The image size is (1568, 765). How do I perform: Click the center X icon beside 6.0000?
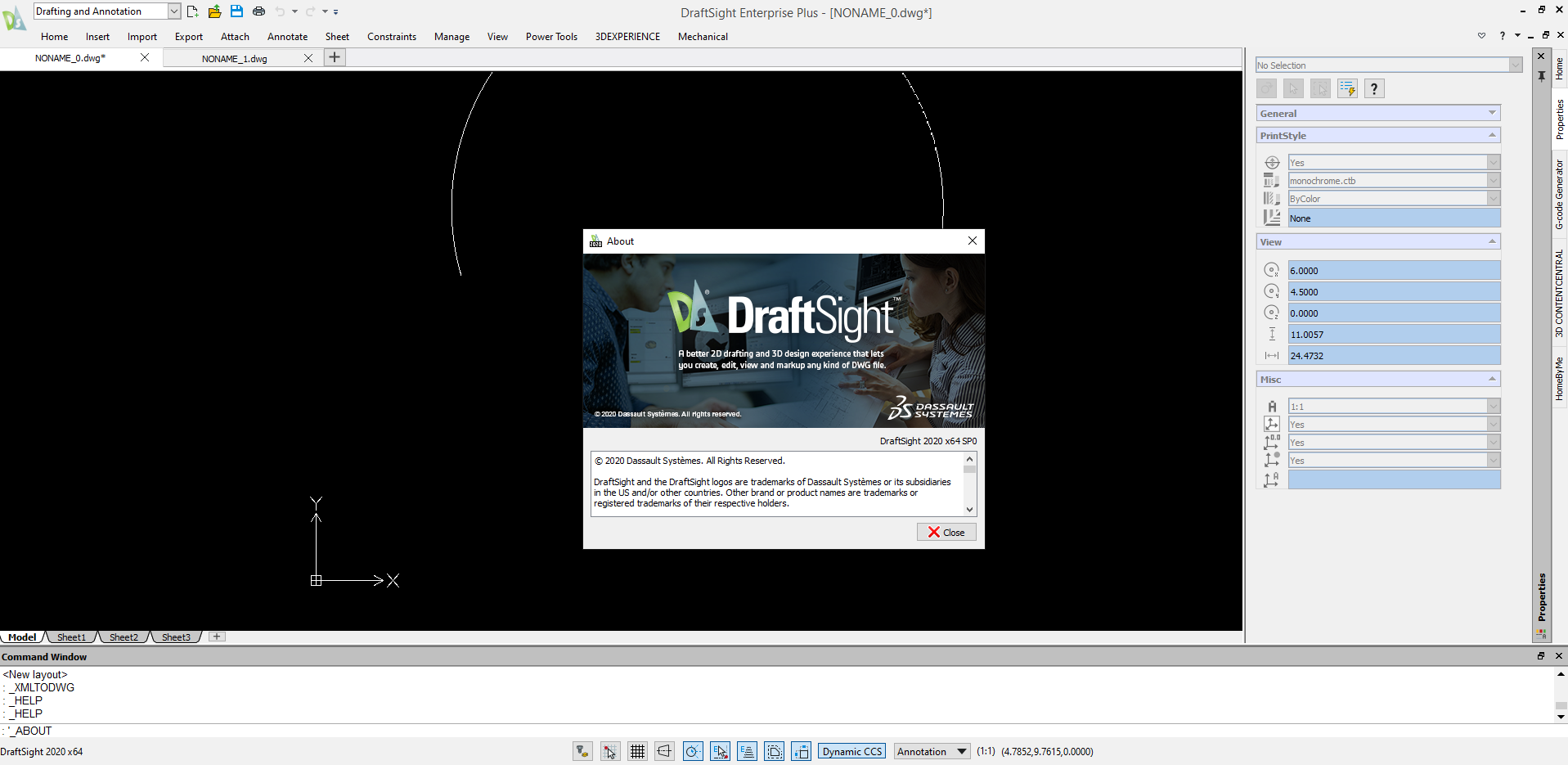tap(1271, 270)
